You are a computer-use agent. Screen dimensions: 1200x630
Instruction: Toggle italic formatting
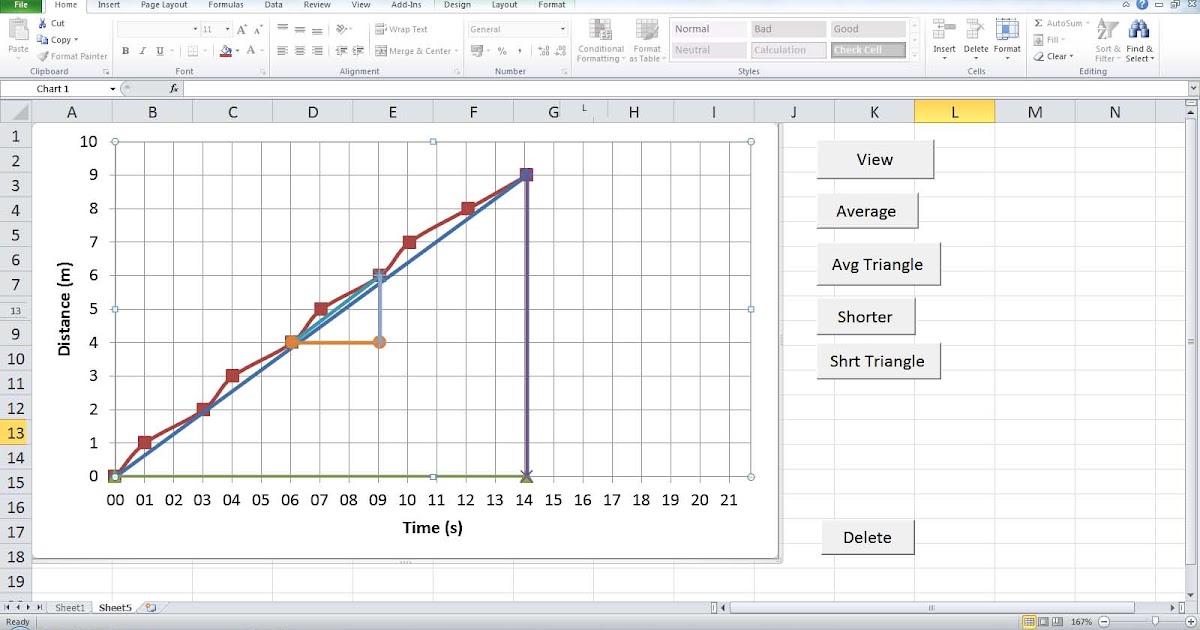[142, 49]
